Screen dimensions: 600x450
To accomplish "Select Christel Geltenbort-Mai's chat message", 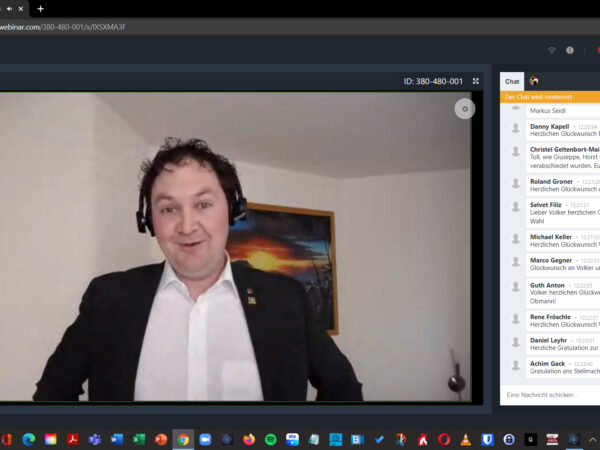I will tap(563, 157).
